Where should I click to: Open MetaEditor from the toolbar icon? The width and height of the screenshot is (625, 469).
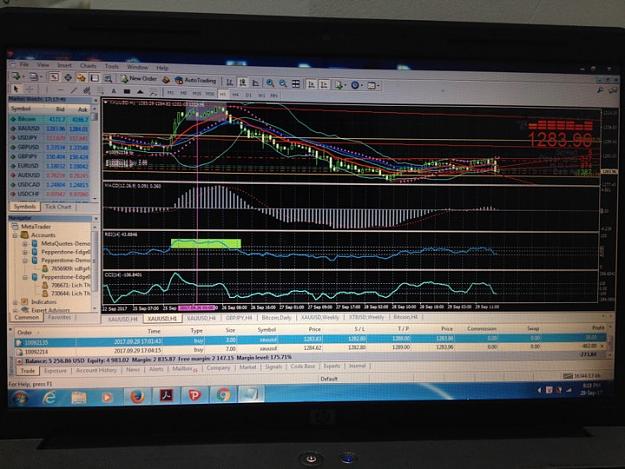(166, 80)
